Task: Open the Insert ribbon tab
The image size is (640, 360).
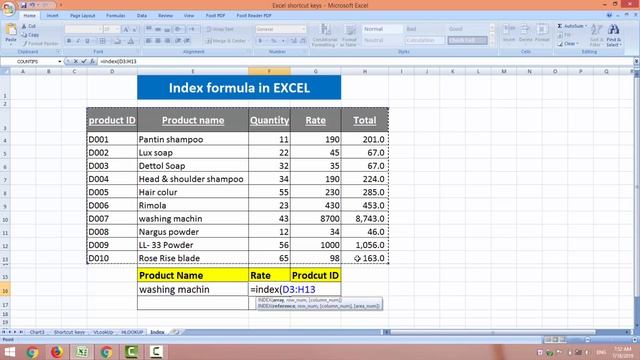Action: tap(52, 16)
